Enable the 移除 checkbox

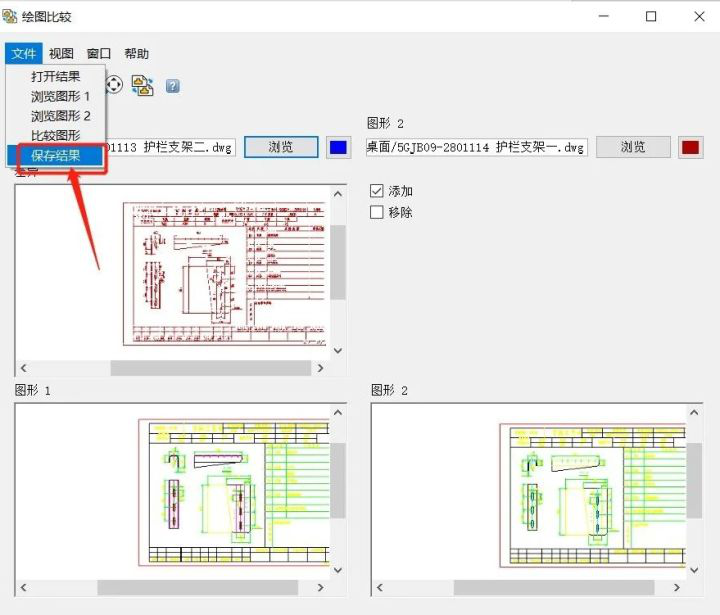pyautogui.click(x=377, y=212)
